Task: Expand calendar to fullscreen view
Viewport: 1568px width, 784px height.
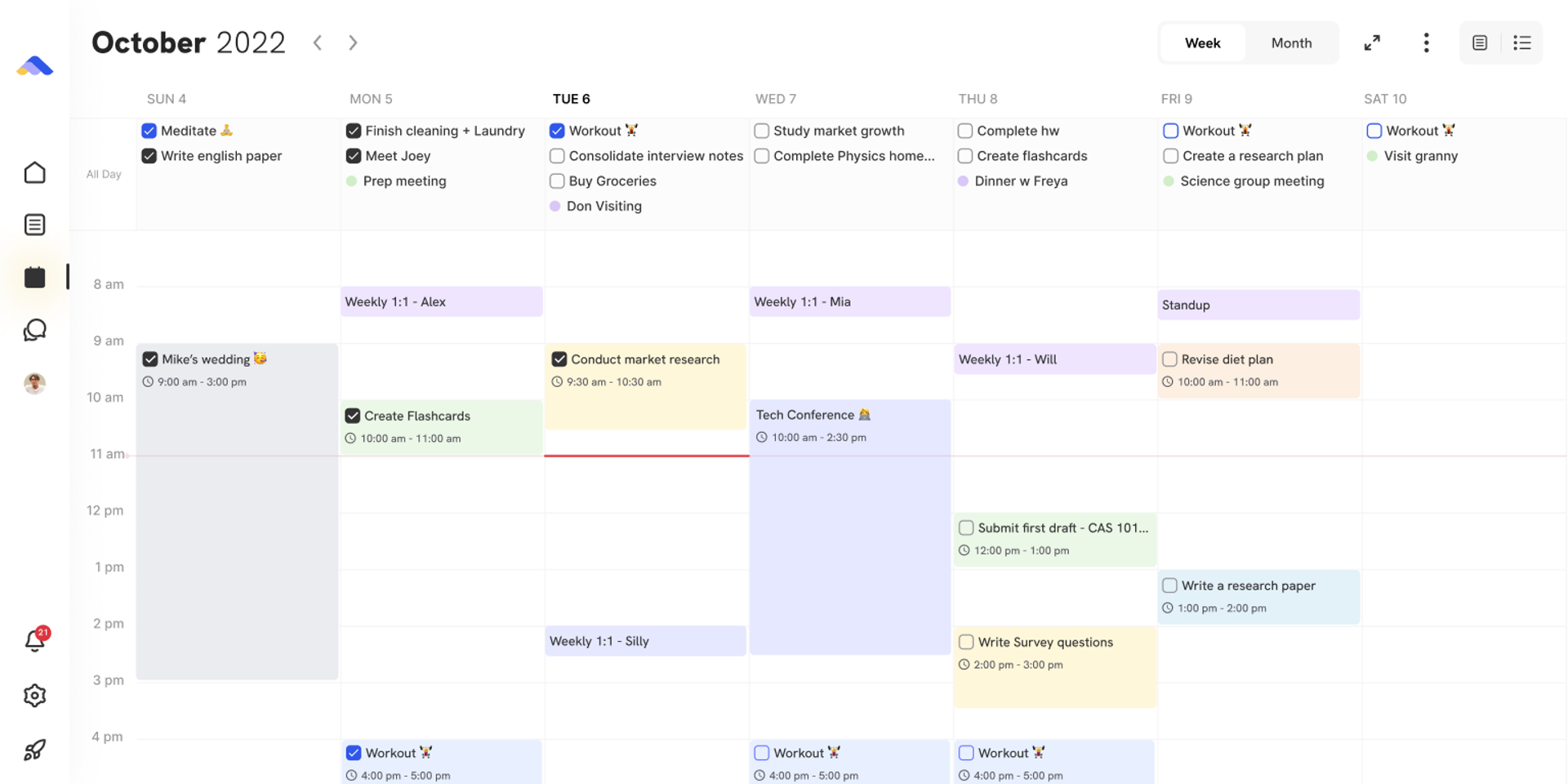Action: [1372, 42]
